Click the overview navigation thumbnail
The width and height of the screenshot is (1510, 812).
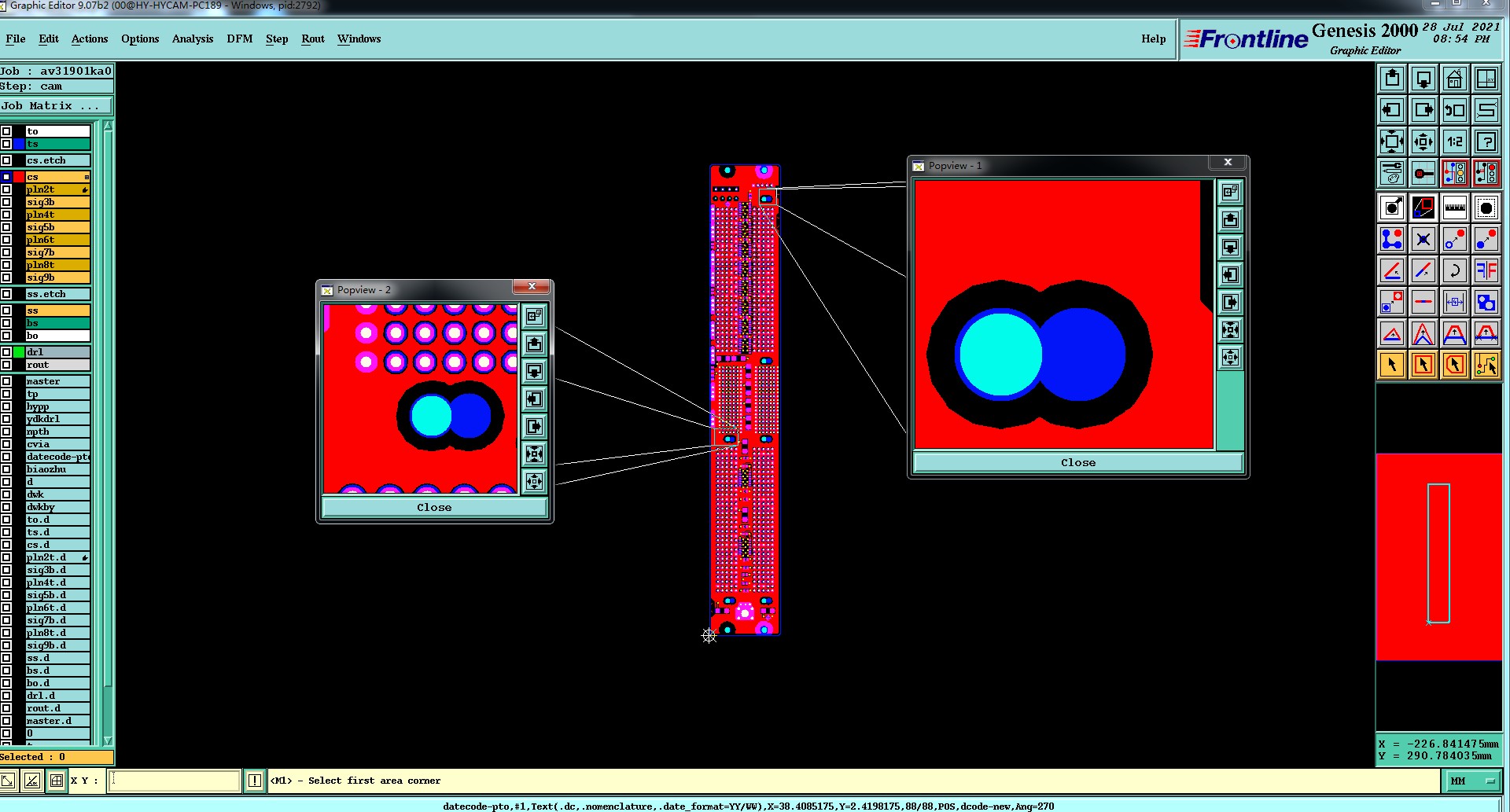1438,557
